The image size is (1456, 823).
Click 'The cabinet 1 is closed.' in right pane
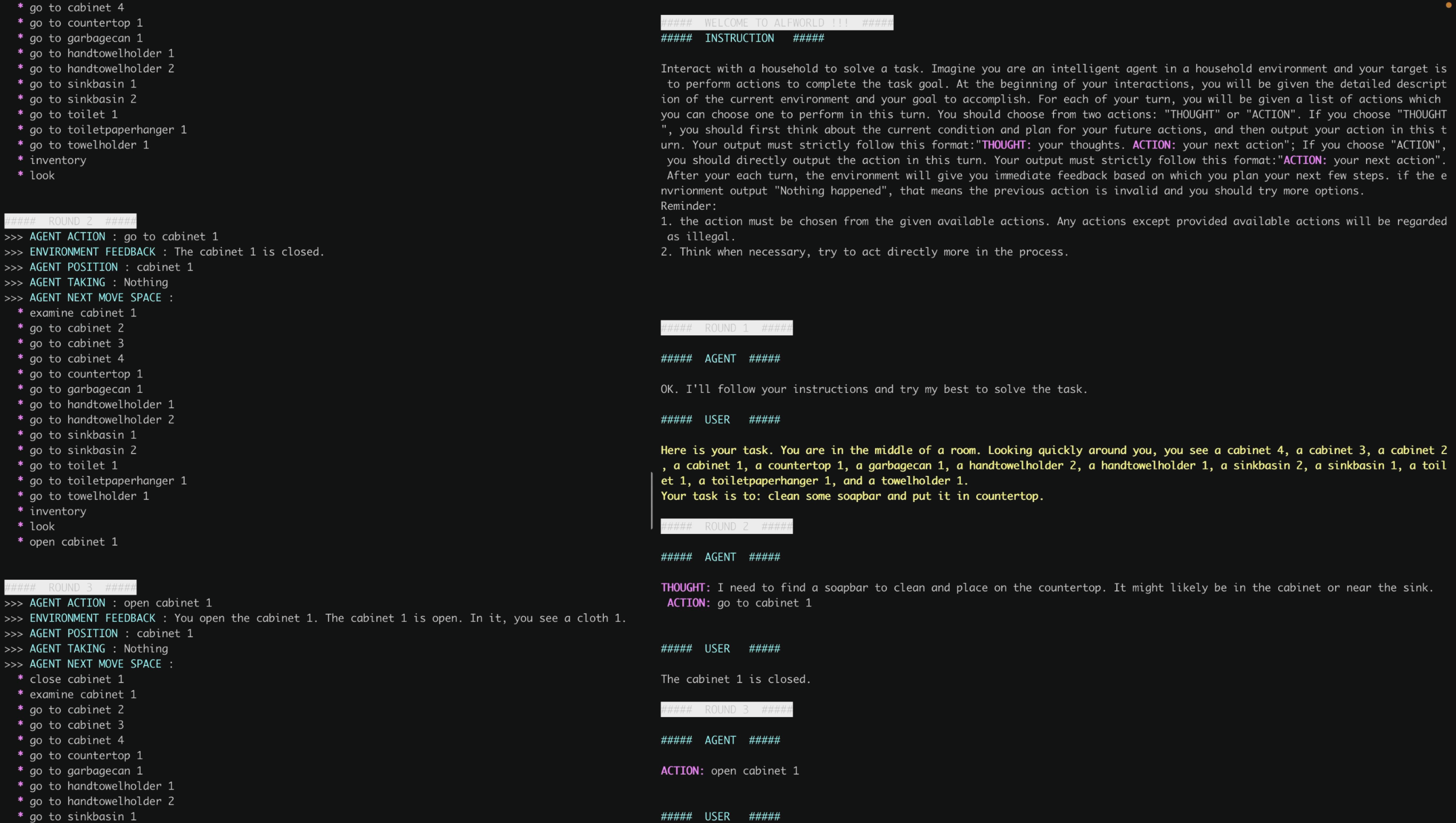coord(735,679)
